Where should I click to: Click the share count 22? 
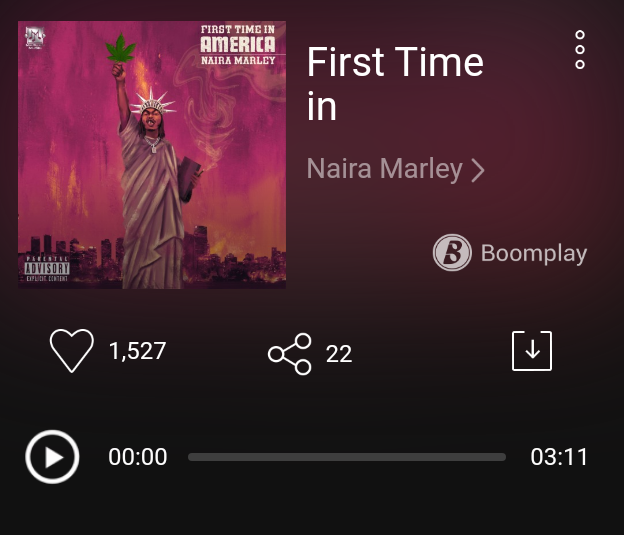[x=339, y=354]
